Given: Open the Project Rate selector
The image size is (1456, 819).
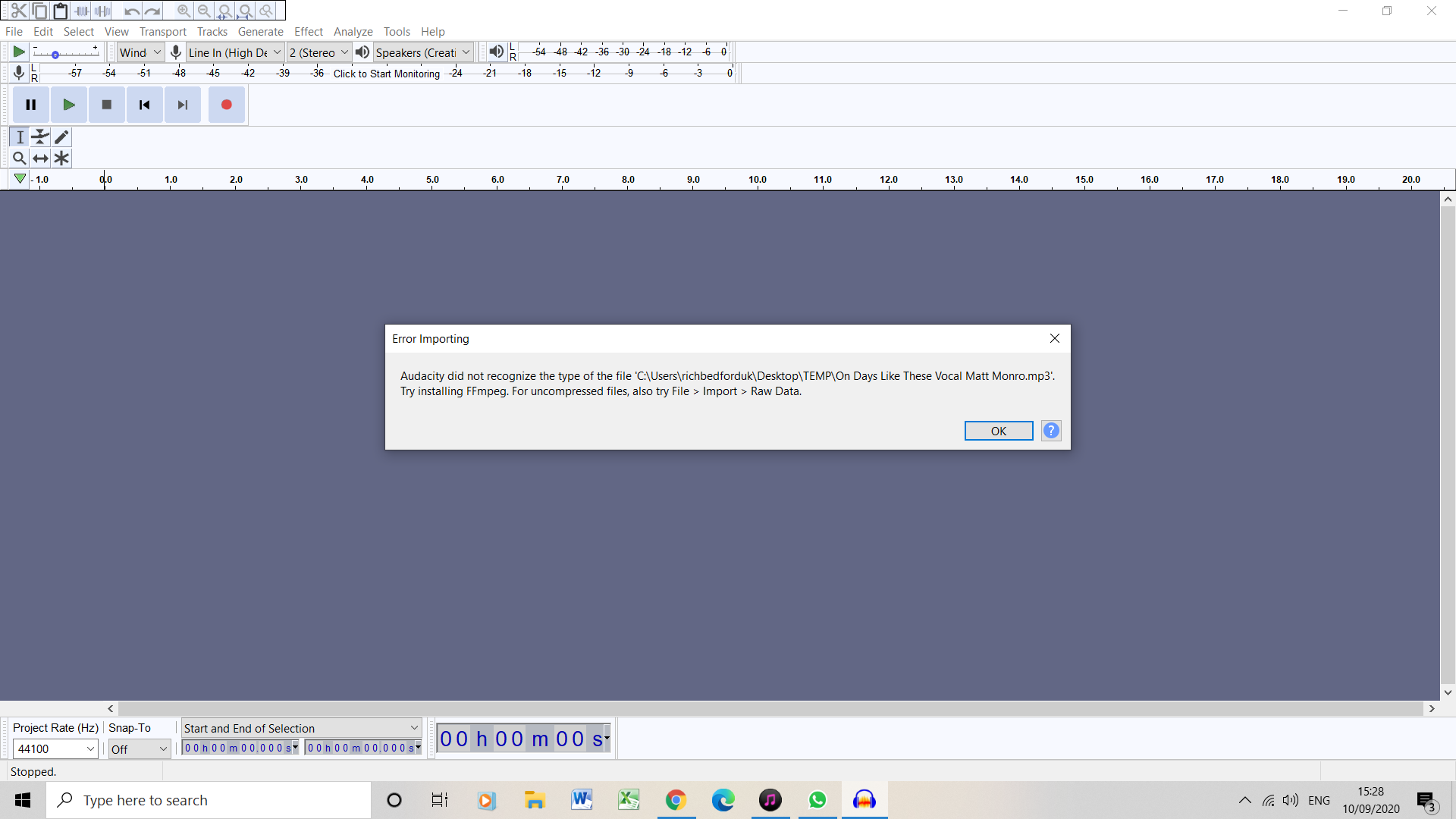Looking at the screenshot, I should [55, 748].
